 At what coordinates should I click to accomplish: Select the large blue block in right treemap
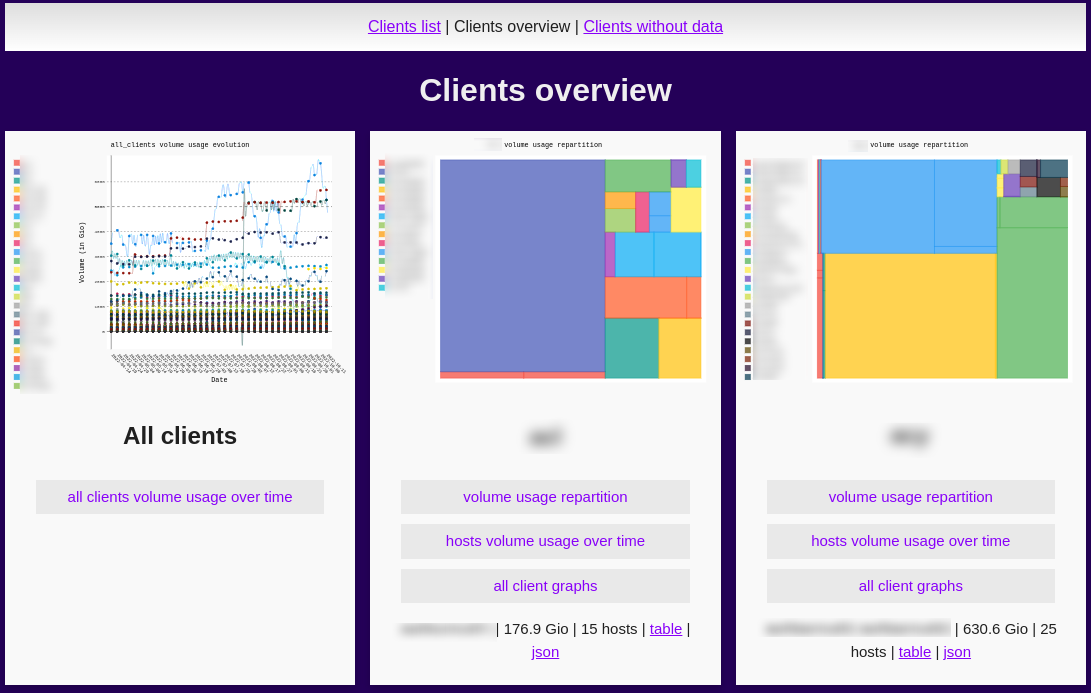pyautogui.click(x=878, y=206)
